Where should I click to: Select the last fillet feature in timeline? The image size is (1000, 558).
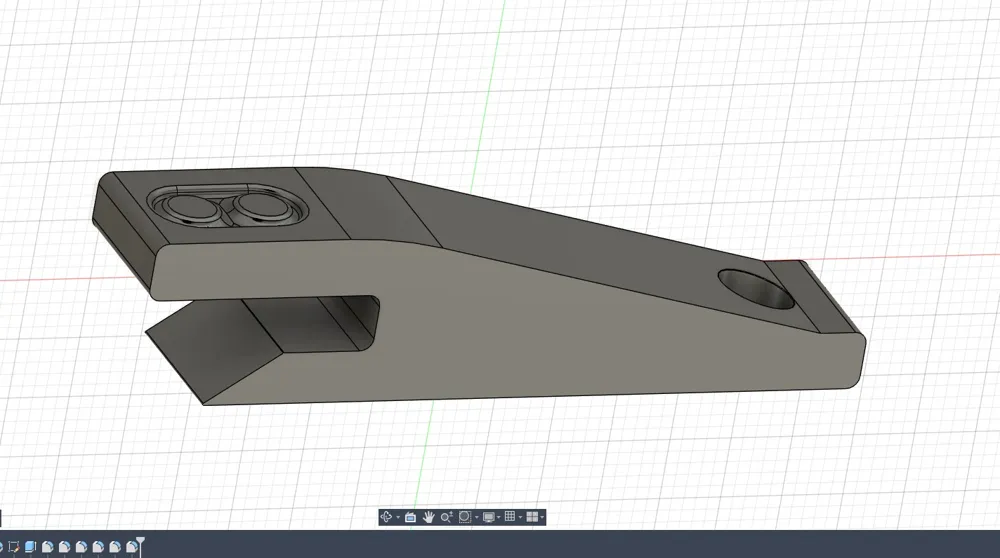pyautogui.click(x=131, y=547)
